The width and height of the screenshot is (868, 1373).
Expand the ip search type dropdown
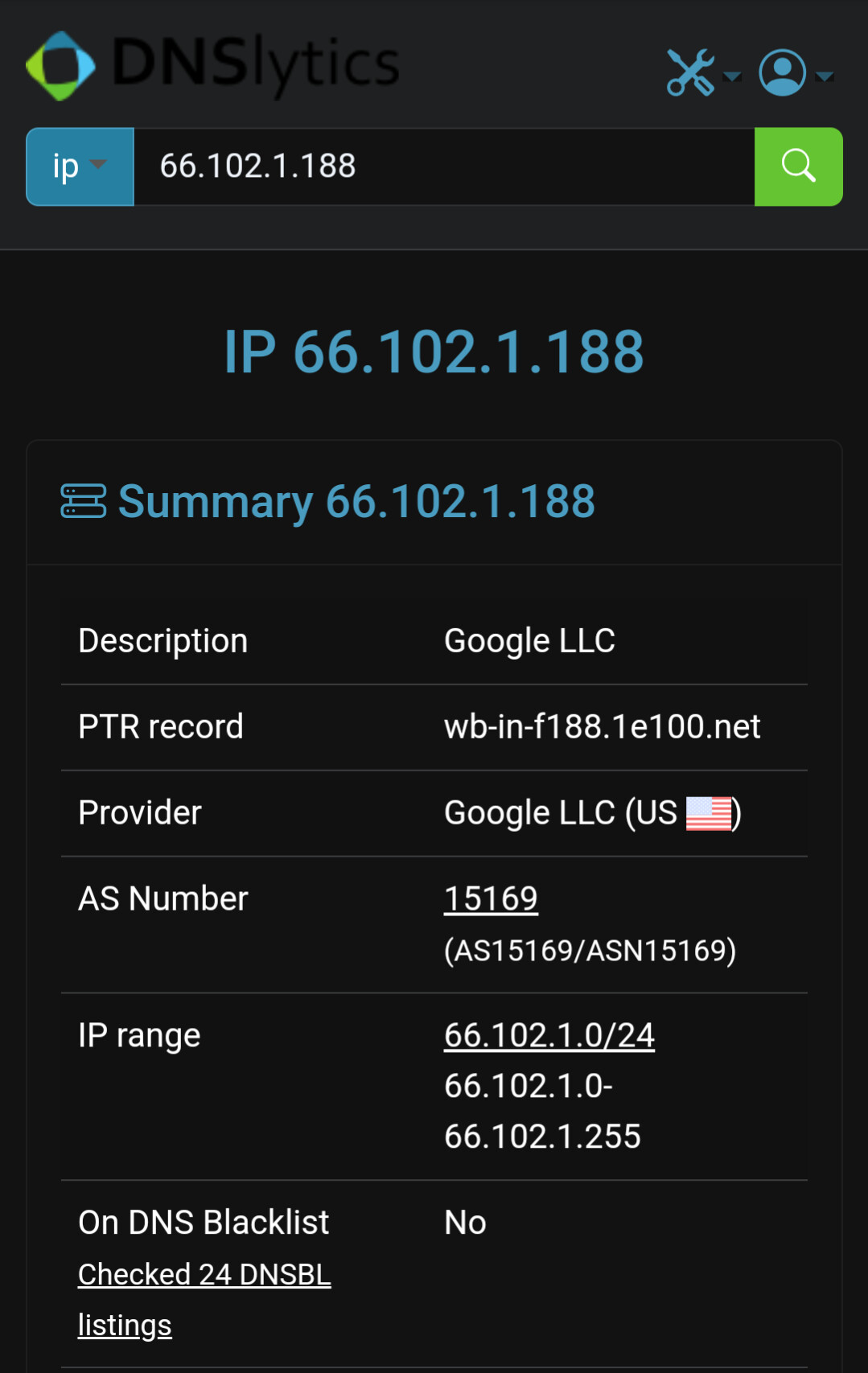80,166
